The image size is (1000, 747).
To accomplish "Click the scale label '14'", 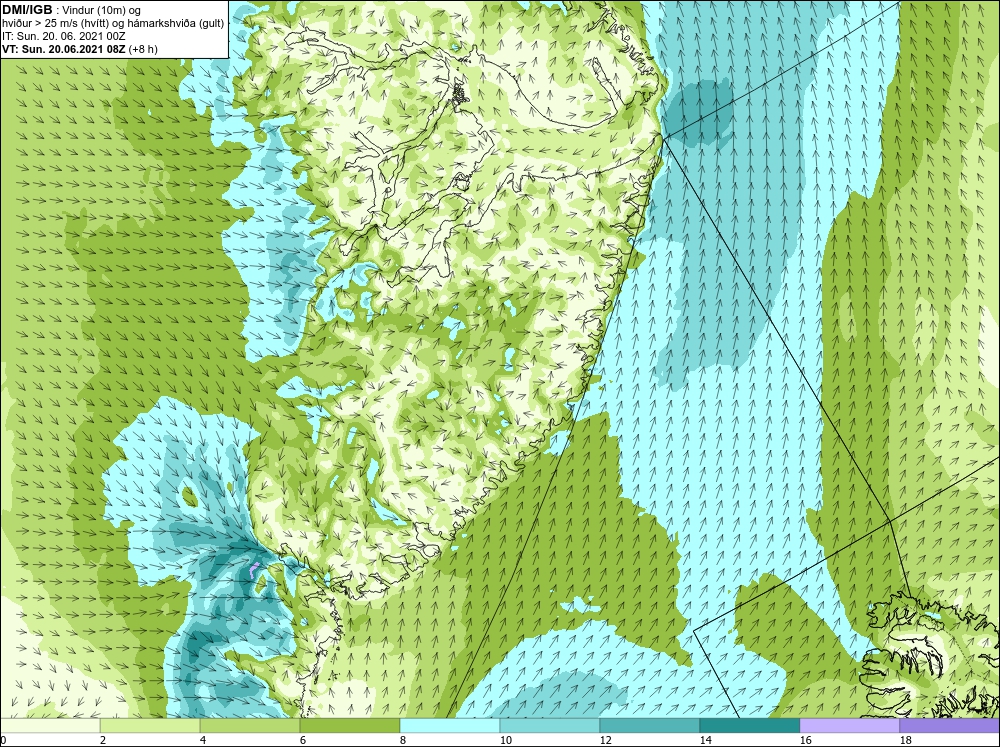I will click(x=705, y=740).
